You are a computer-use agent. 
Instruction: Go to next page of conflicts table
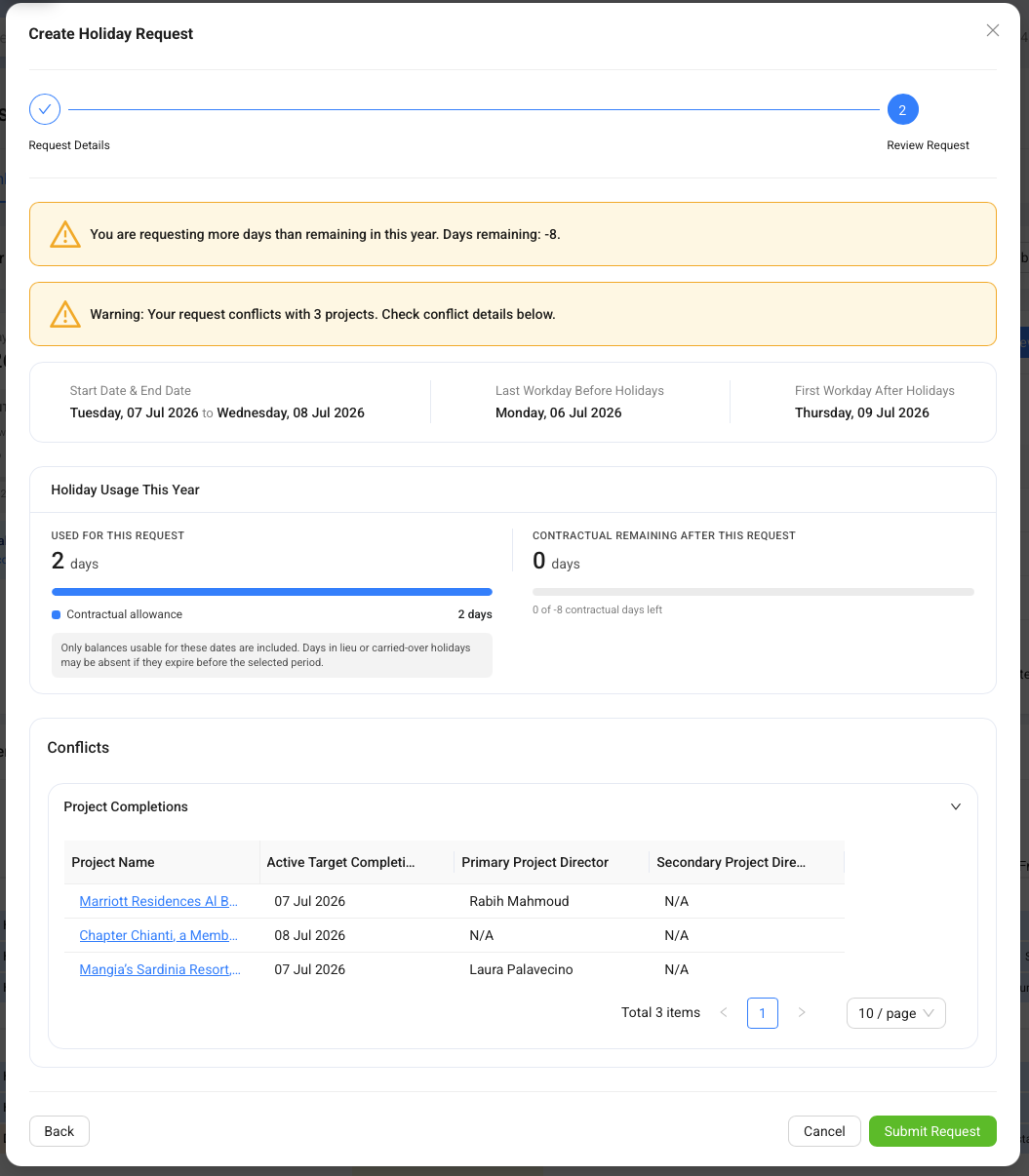(802, 1012)
